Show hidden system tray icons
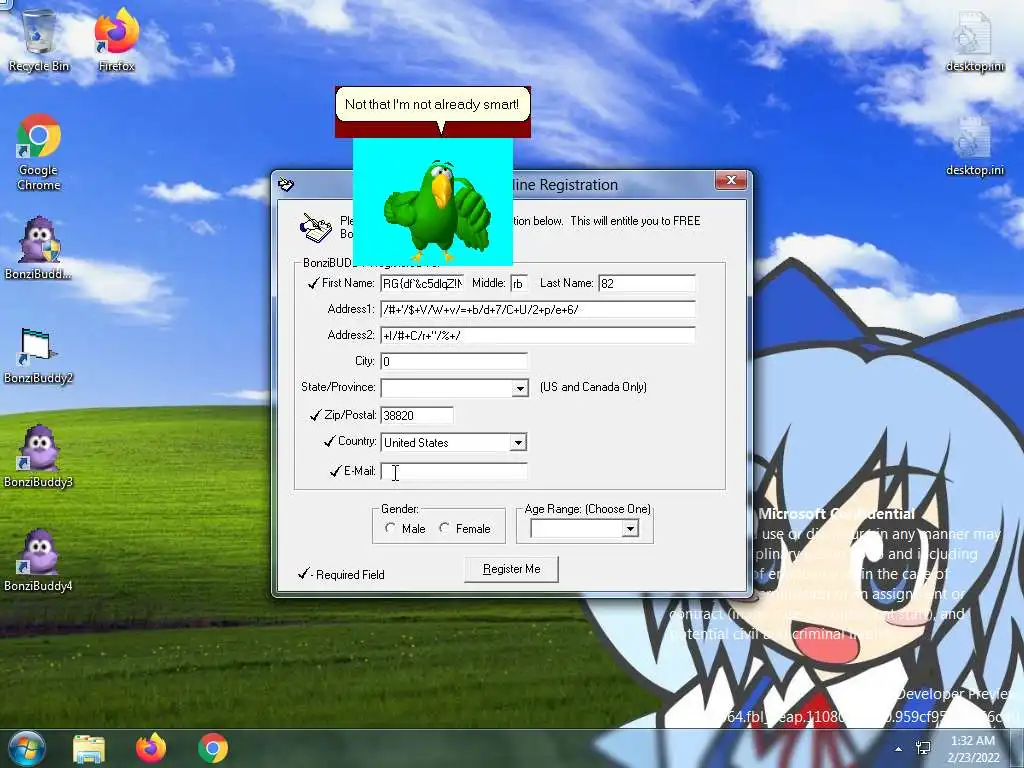The image size is (1024, 768). (899, 749)
